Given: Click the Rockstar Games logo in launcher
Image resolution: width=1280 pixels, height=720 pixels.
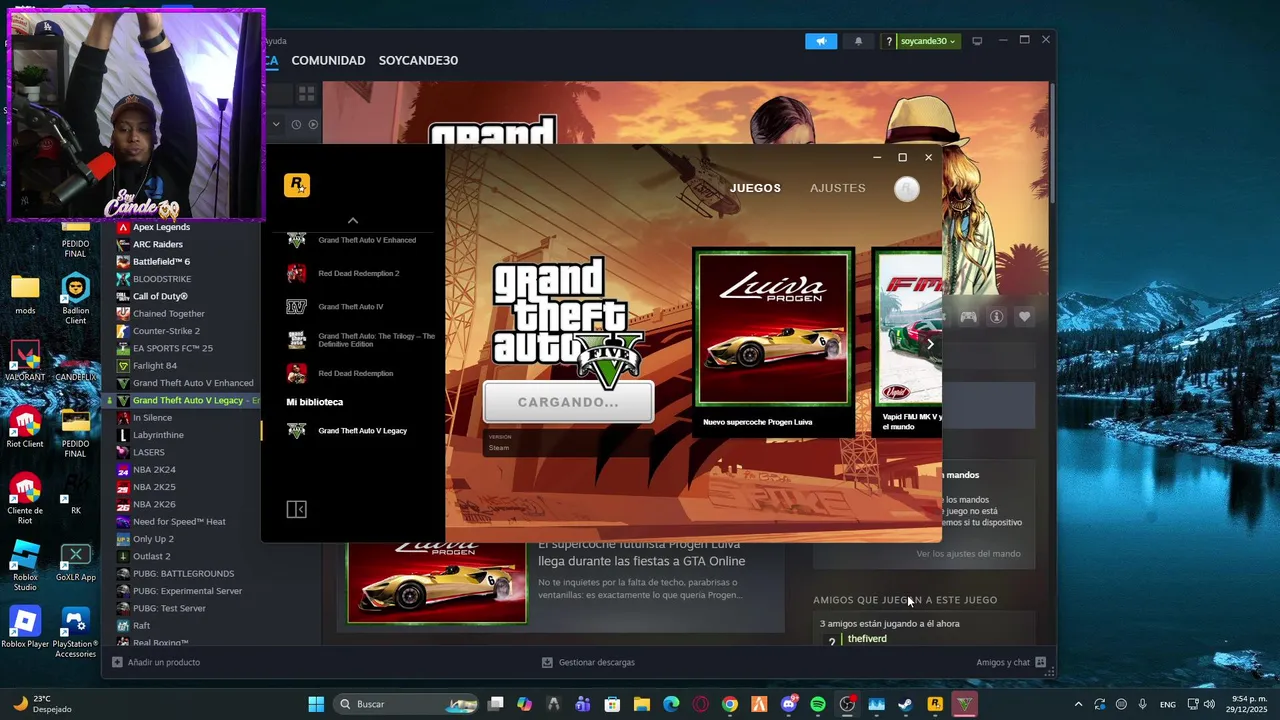Looking at the screenshot, I should (x=297, y=185).
